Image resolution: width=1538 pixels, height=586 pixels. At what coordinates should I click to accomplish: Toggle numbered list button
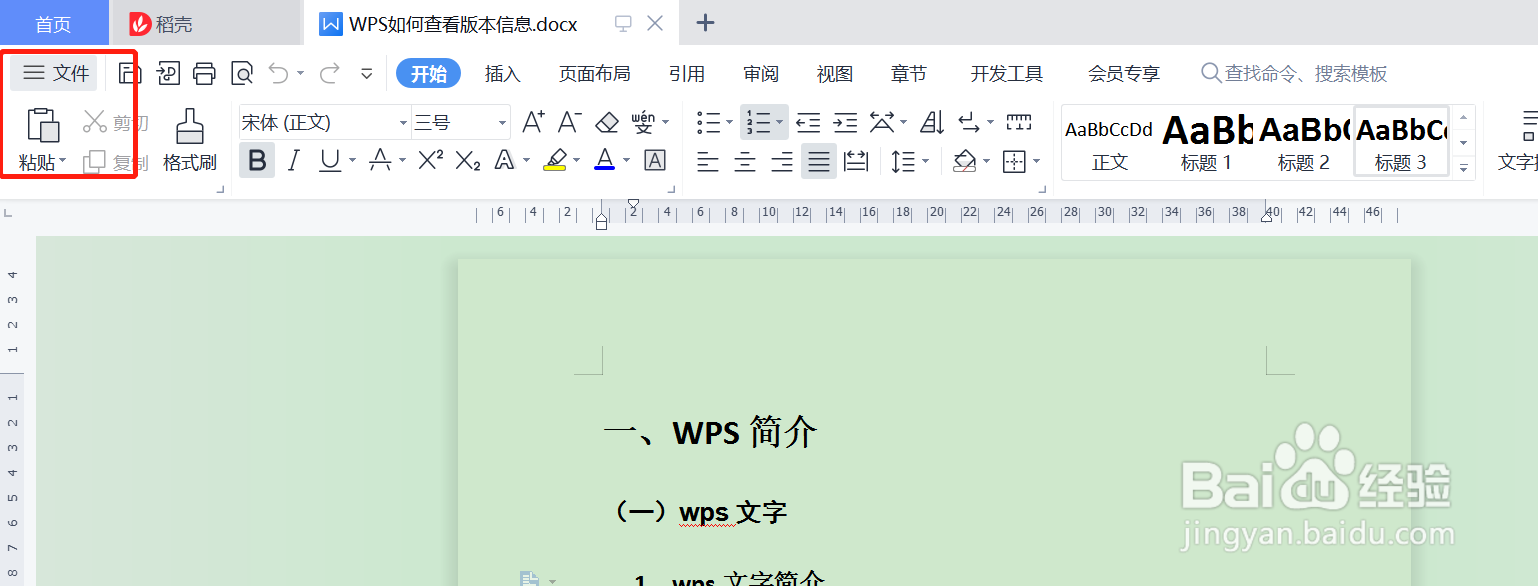point(758,122)
